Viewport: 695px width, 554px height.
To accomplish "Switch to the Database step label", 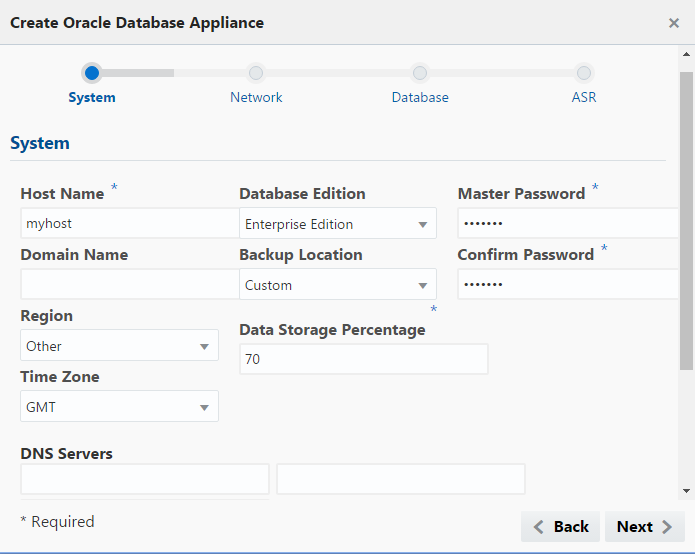I will tap(420, 98).
